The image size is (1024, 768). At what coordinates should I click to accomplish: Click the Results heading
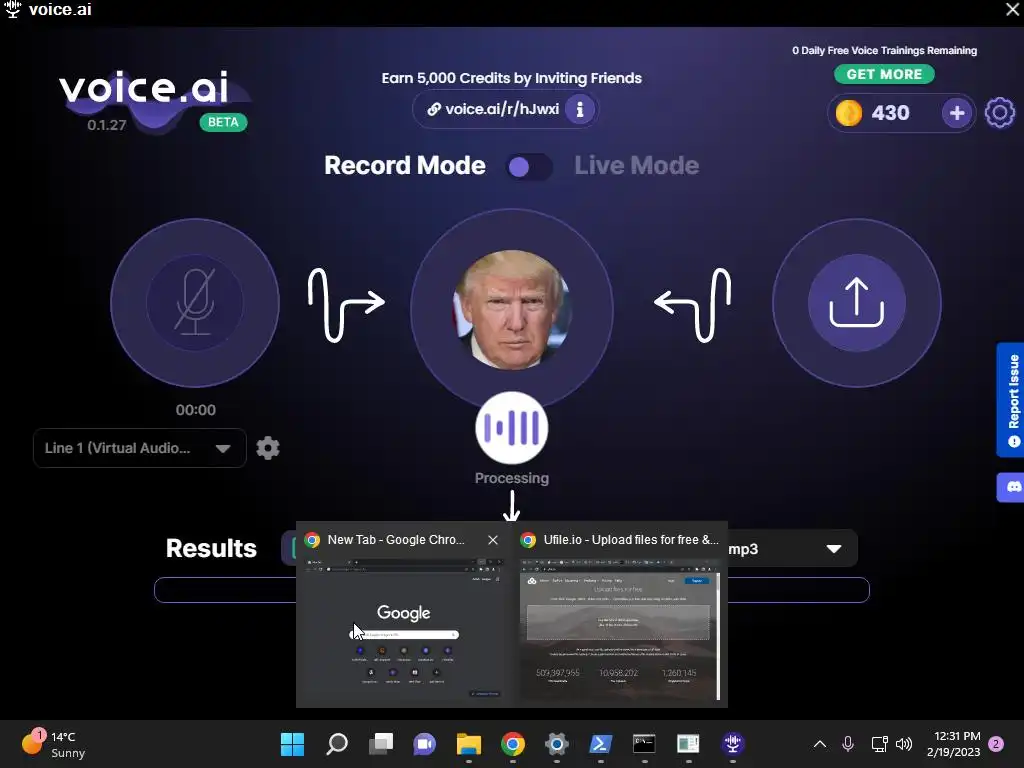tap(211, 549)
